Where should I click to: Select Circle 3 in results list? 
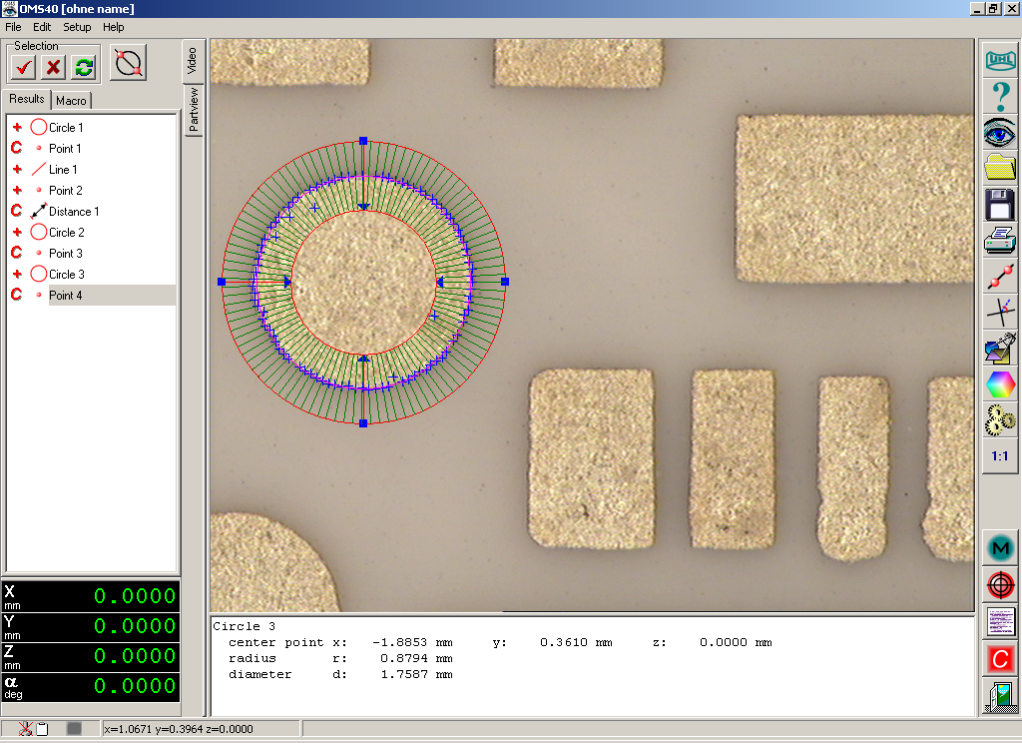pyautogui.click(x=66, y=274)
